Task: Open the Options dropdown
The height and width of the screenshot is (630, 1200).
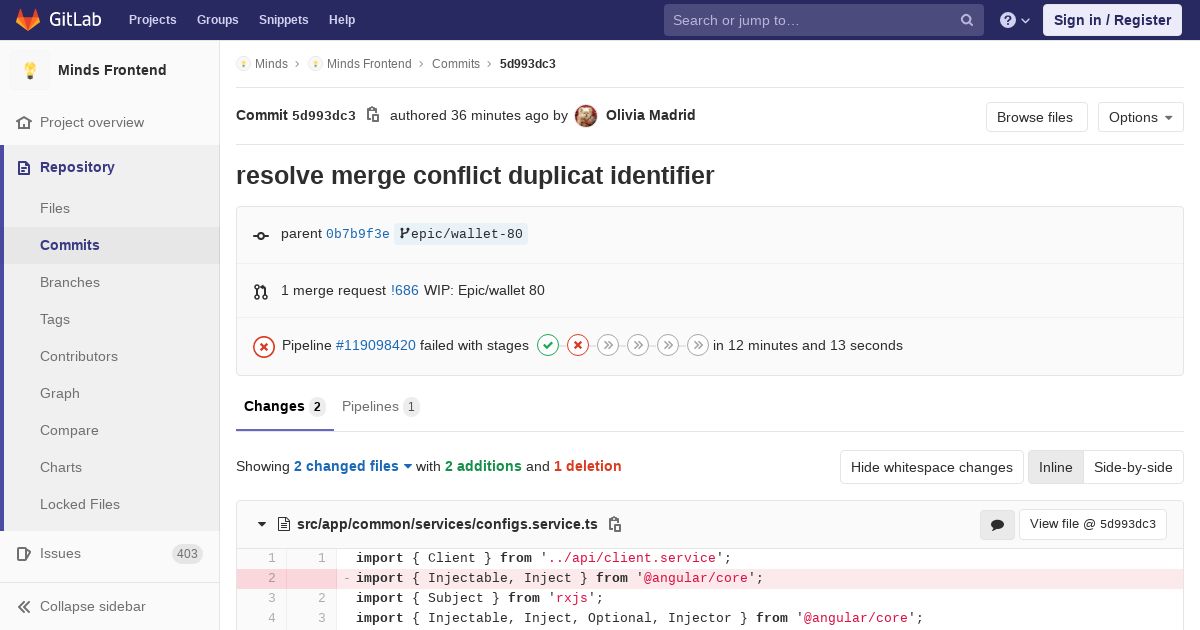Action: coord(1140,117)
